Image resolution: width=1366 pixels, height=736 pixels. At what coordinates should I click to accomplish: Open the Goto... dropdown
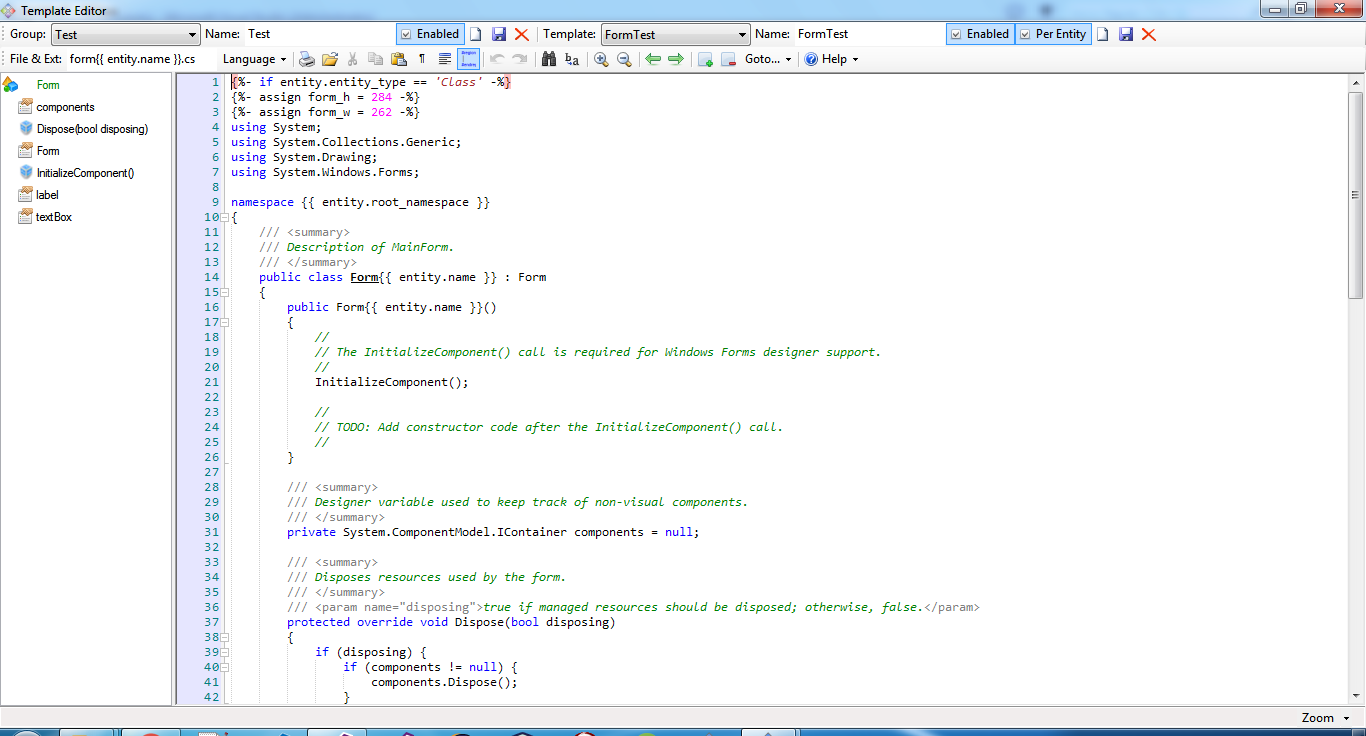pos(768,59)
